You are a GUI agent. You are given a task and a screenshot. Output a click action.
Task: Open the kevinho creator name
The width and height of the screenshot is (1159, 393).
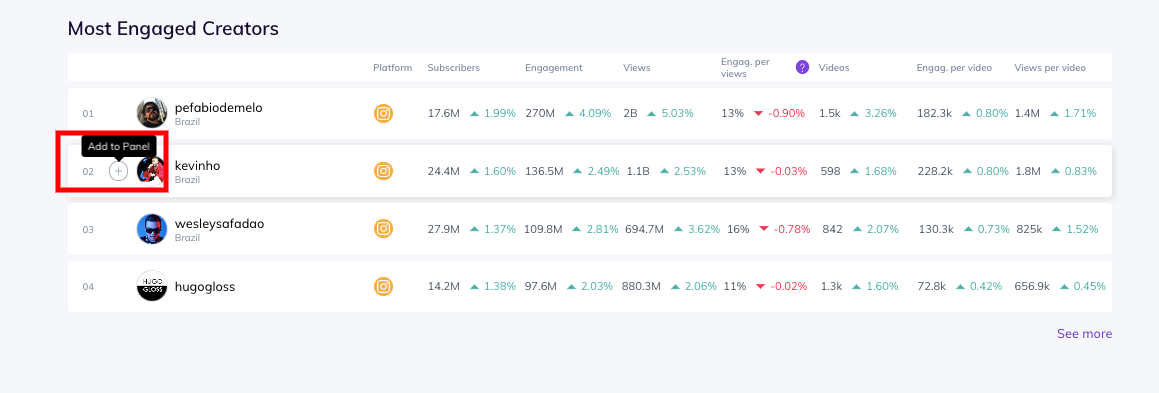tap(197, 165)
